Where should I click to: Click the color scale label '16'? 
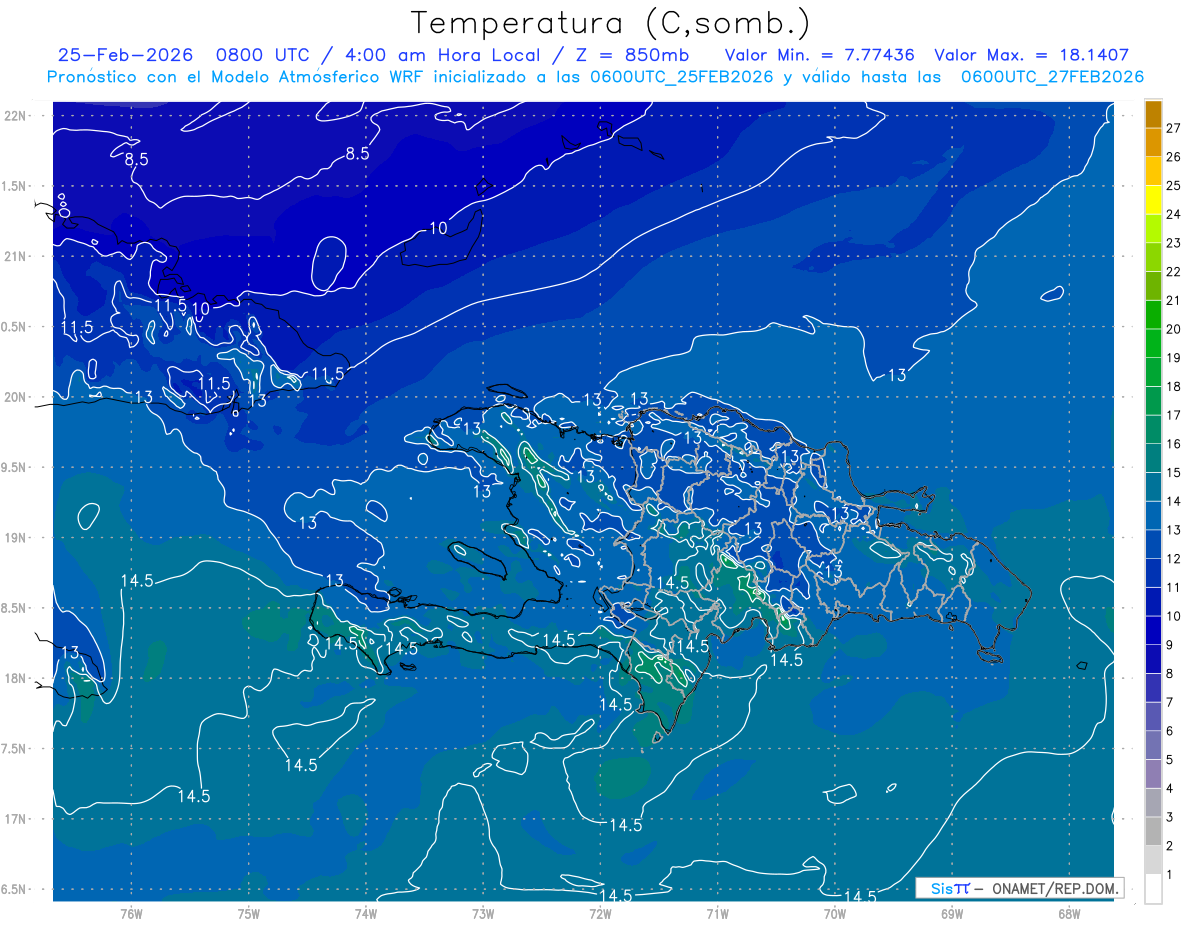pyautogui.click(x=1173, y=444)
